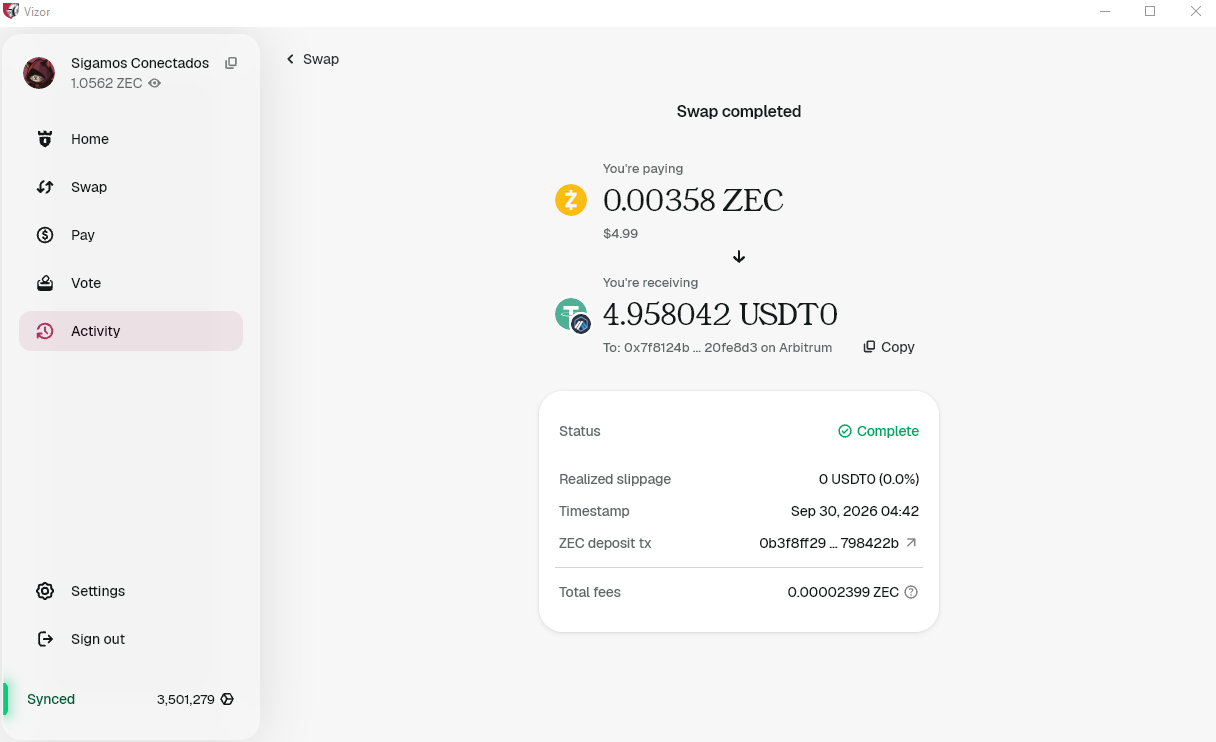Screen dimensions: 1216x742
Task: Open the Settings label in sidebar
Action: point(98,591)
